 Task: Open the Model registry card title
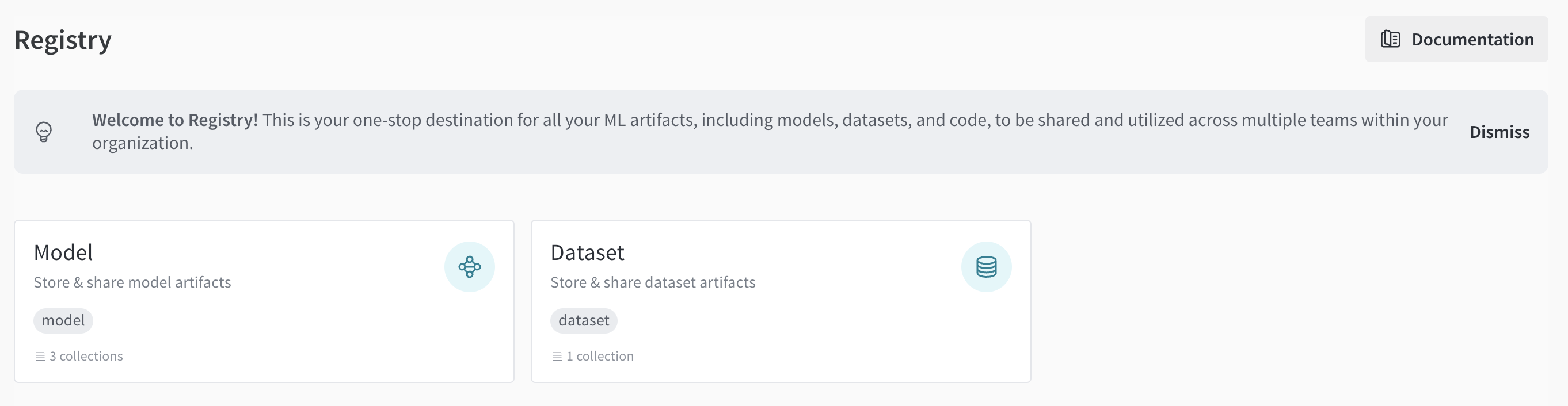[x=63, y=252]
